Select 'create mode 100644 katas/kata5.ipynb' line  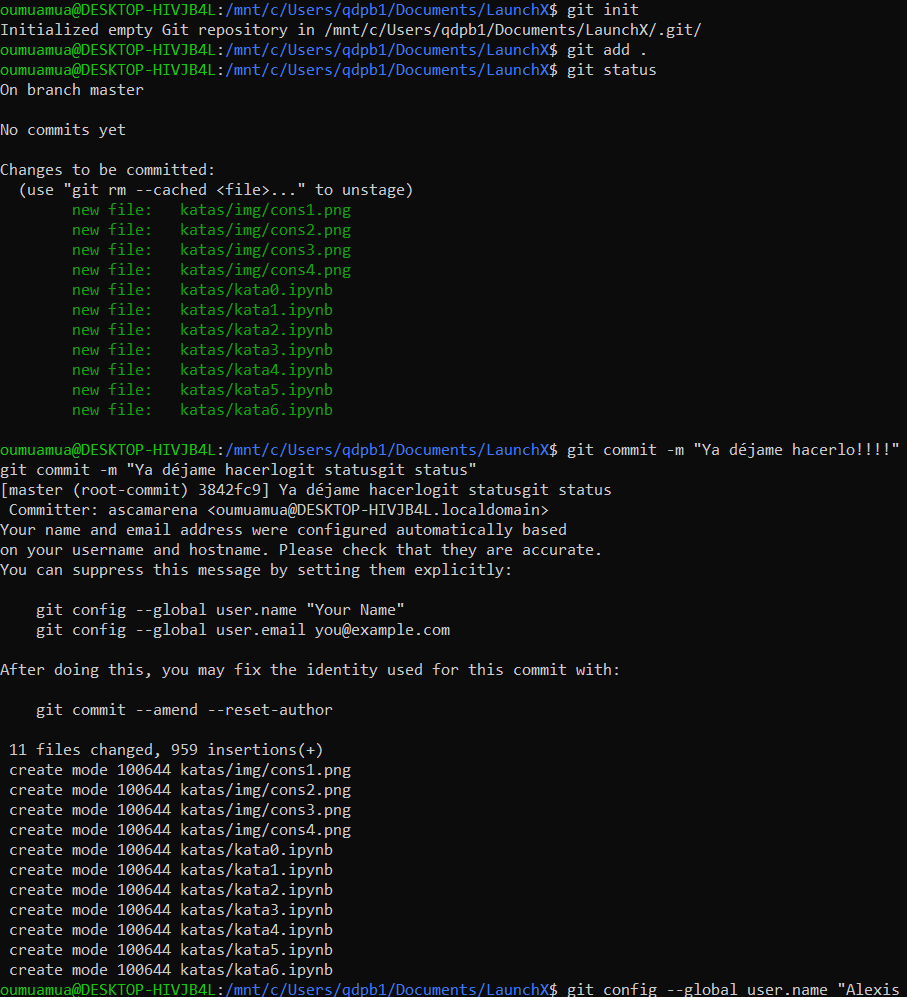(171, 950)
